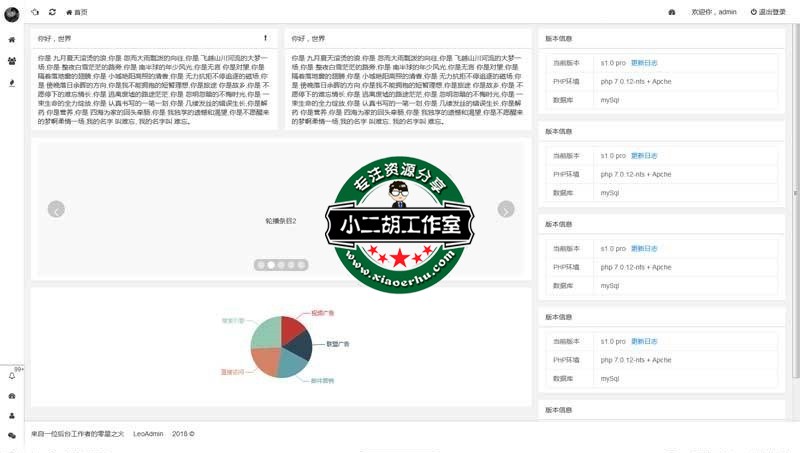Advance to next carousel slide
Screen dimensions: 800x453
pyautogui.click(x=506, y=210)
